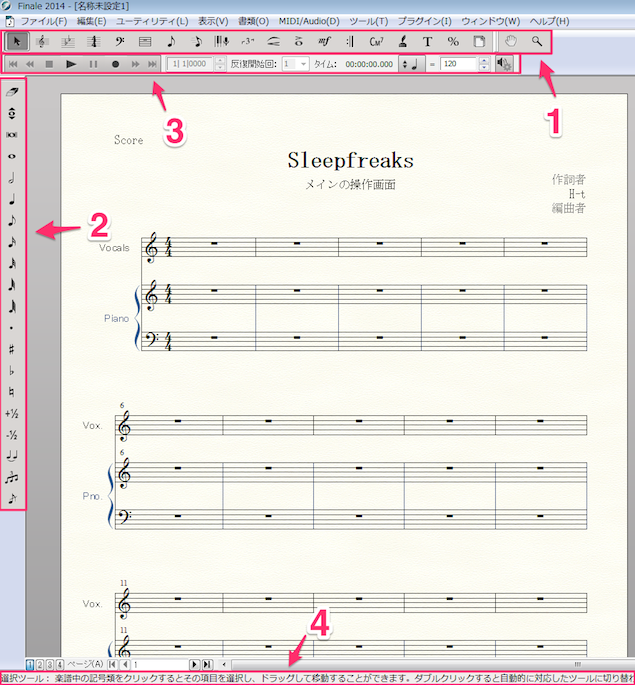Switch to layer 1
635x685 pixels.
30,665
